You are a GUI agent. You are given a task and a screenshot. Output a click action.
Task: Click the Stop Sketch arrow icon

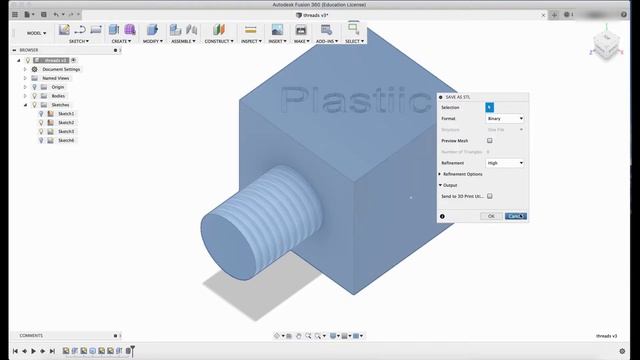(x=80, y=30)
